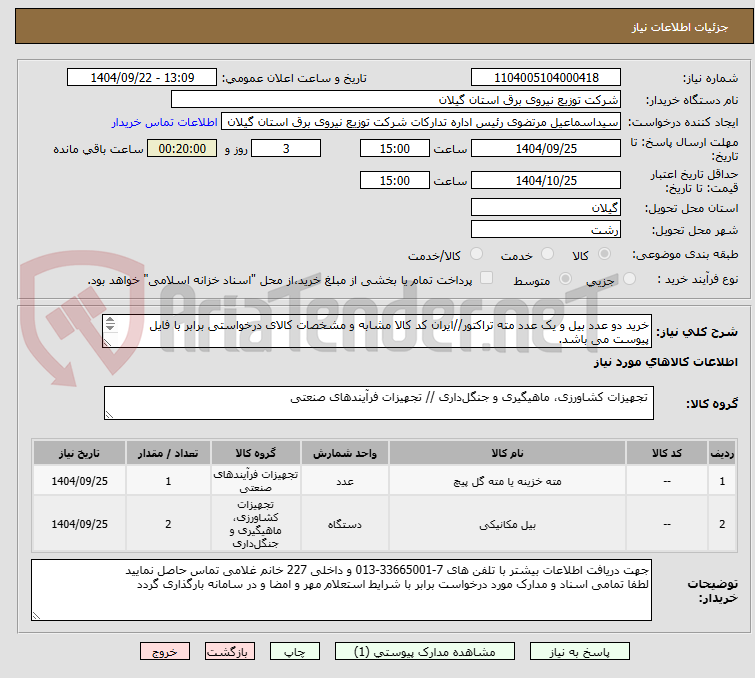This screenshot has height=678, width=755.
Task: Click the page header جزئیات اطلاعات نیاز
Action: (x=680, y=27)
